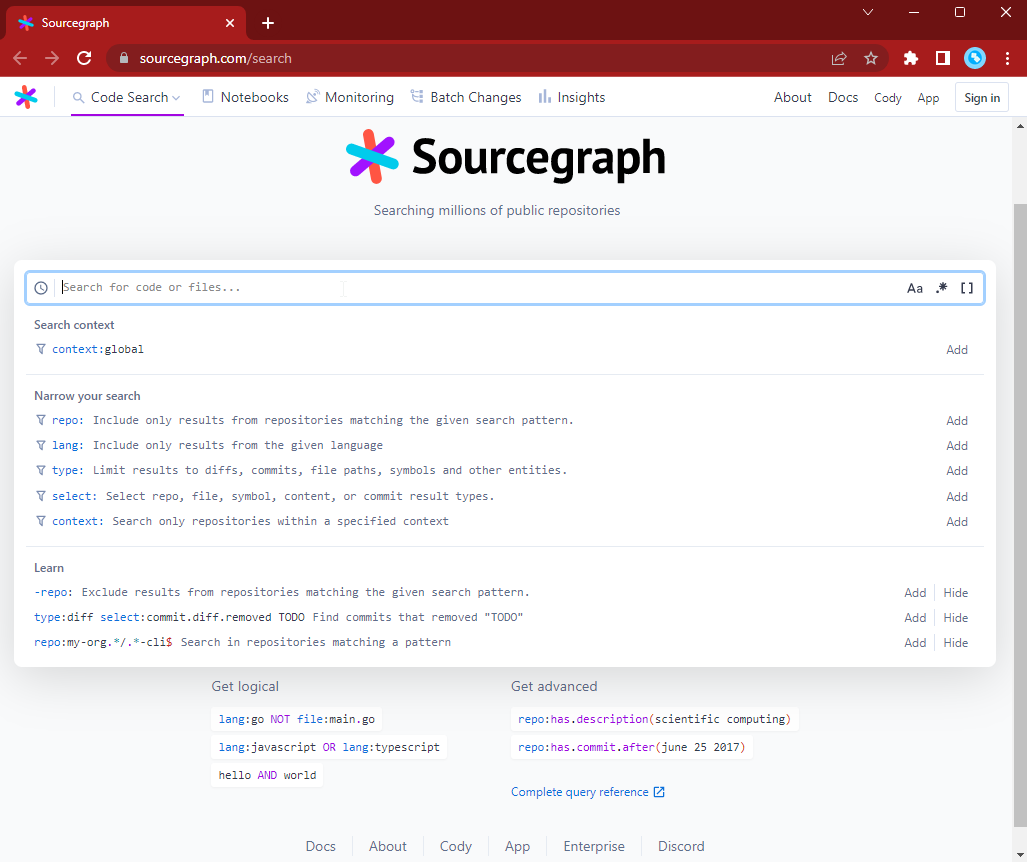The image size is (1027, 862).
Task: Open footer Discord link
Action: click(681, 846)
